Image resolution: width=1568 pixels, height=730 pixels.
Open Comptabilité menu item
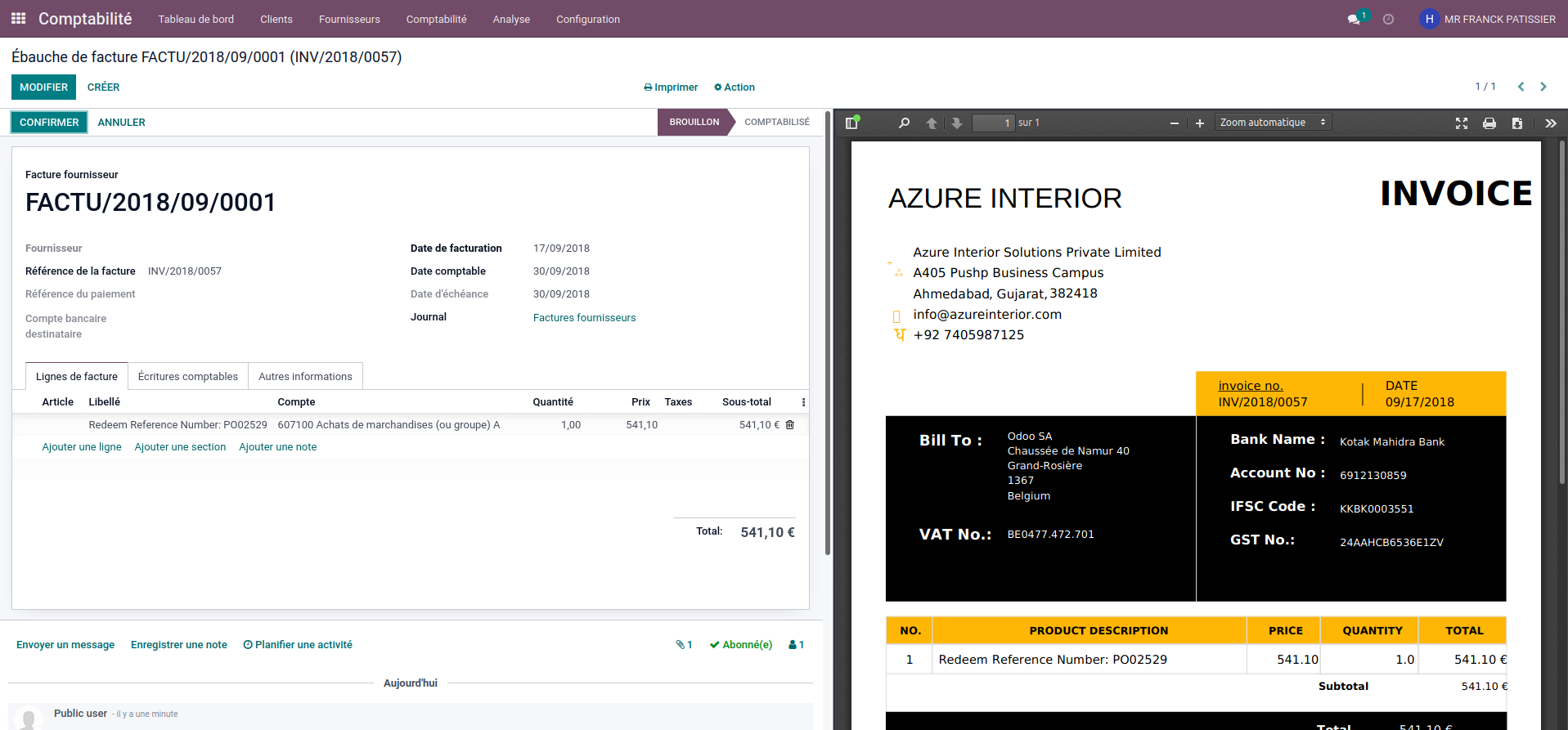click(x=436, y=19)
